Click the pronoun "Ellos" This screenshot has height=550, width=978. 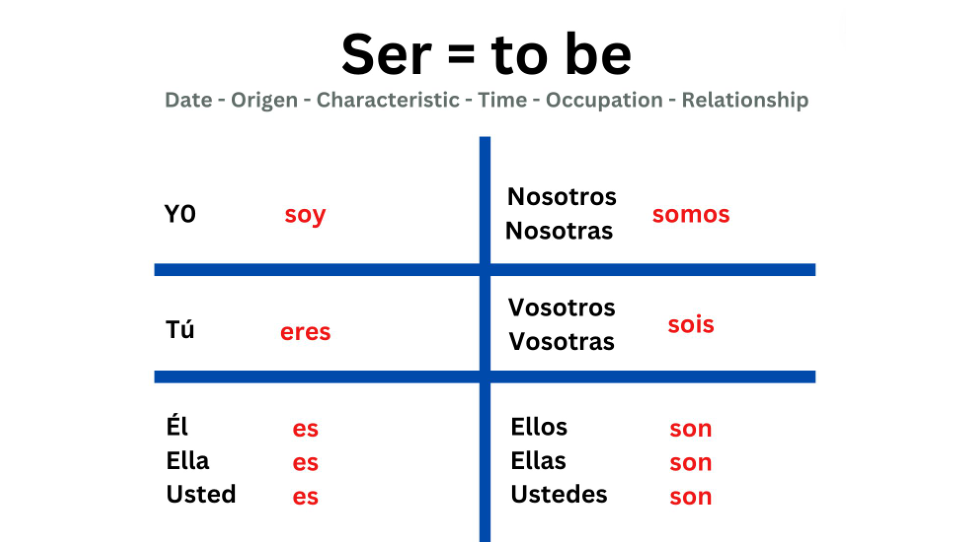pyautogui.click(x=539, y=427)
